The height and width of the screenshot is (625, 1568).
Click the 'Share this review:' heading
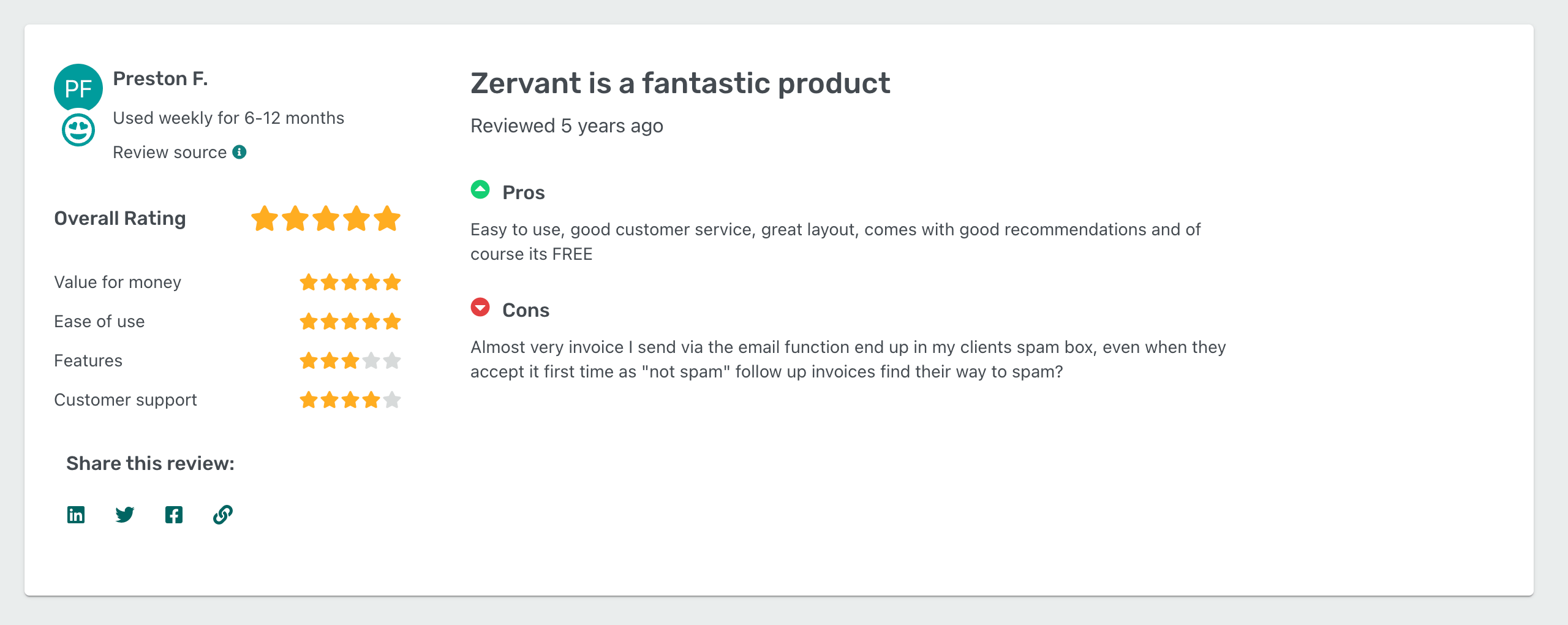pos(149,463)
